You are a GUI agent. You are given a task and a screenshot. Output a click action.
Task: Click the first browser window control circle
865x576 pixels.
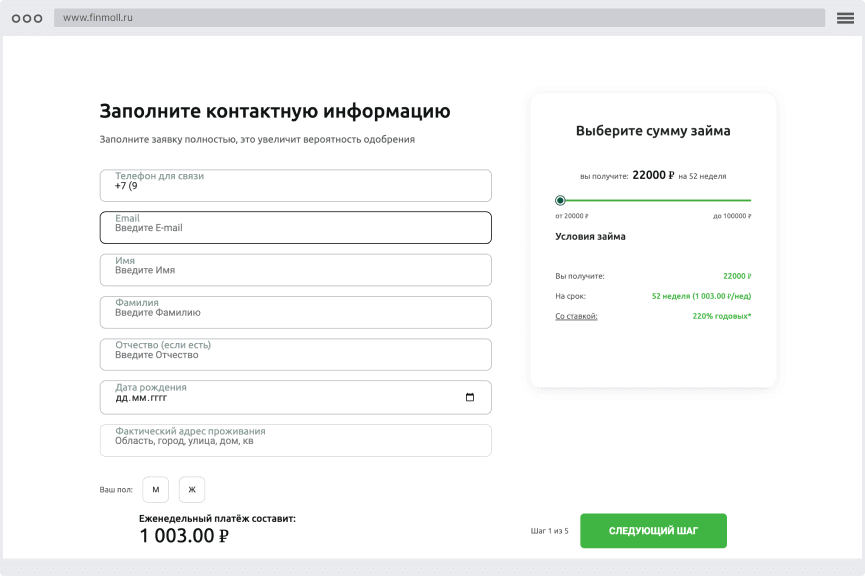[16, 17]
